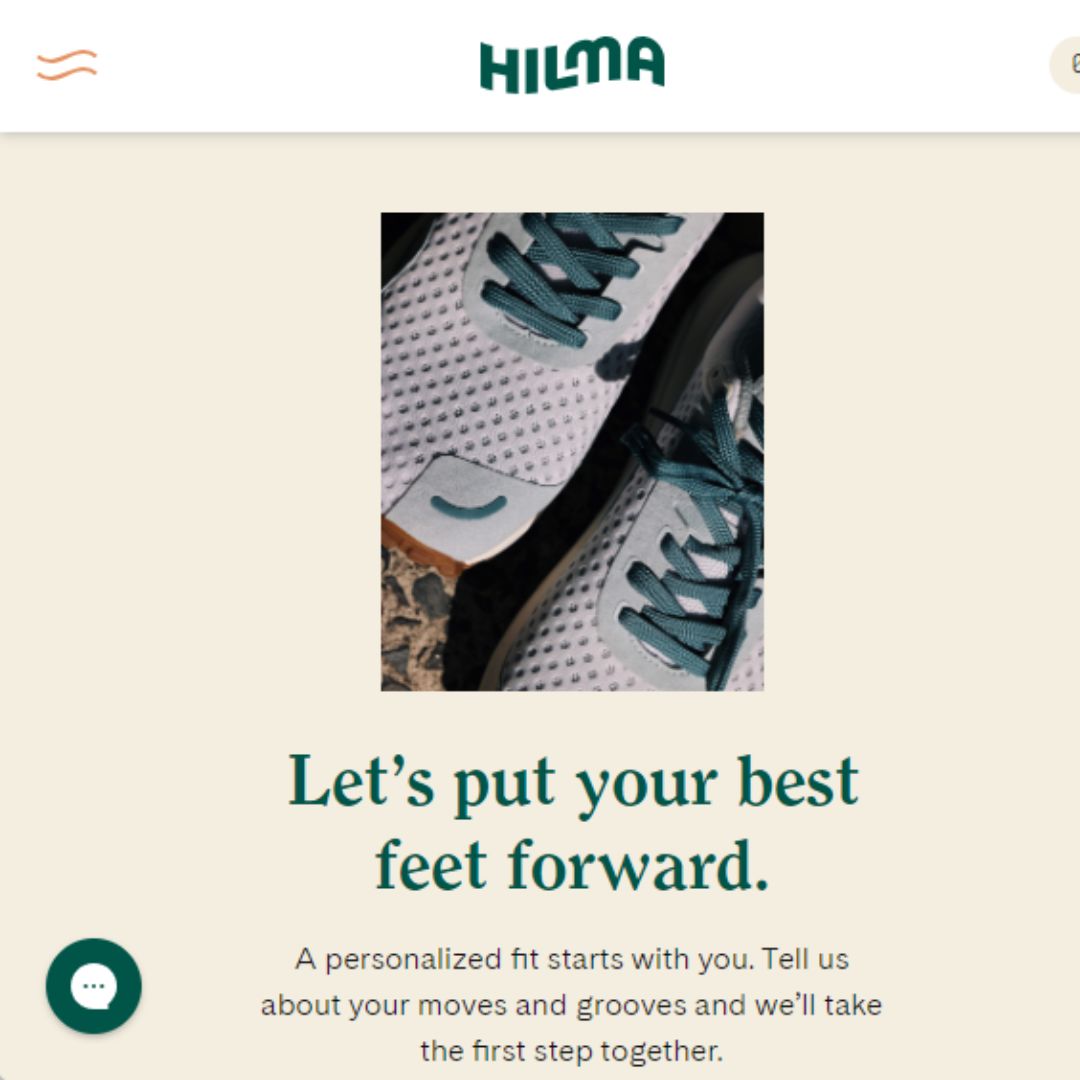Open the wavy-lines navigation menu
The width and height of the screenshot is (1080, 1080).
point(67,65)
